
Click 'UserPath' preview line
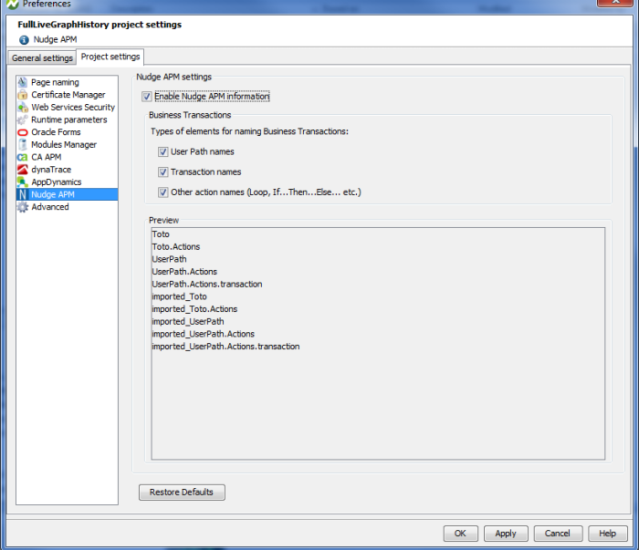(169, 260)
